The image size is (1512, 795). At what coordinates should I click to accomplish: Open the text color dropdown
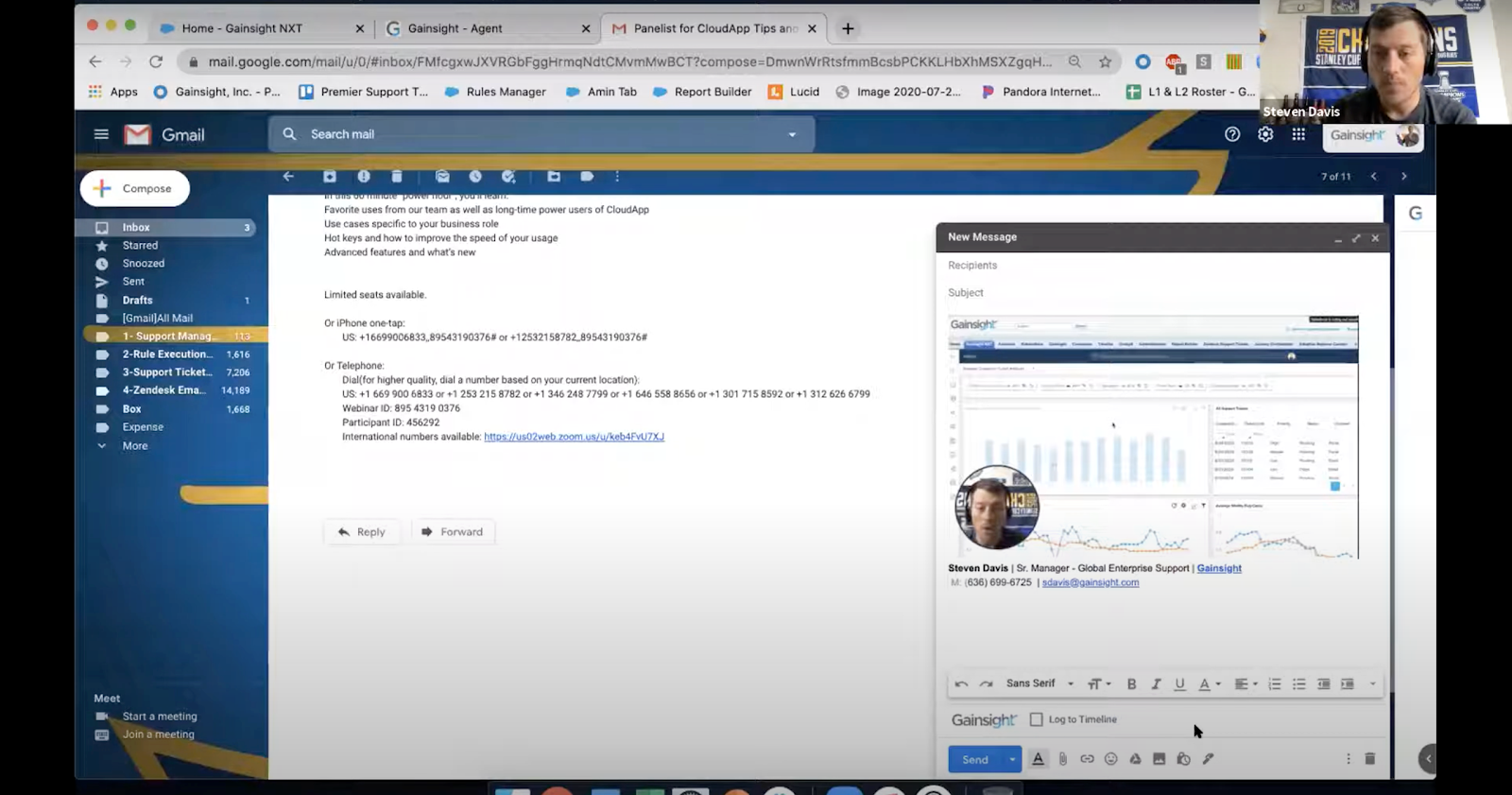(1210, 684)
